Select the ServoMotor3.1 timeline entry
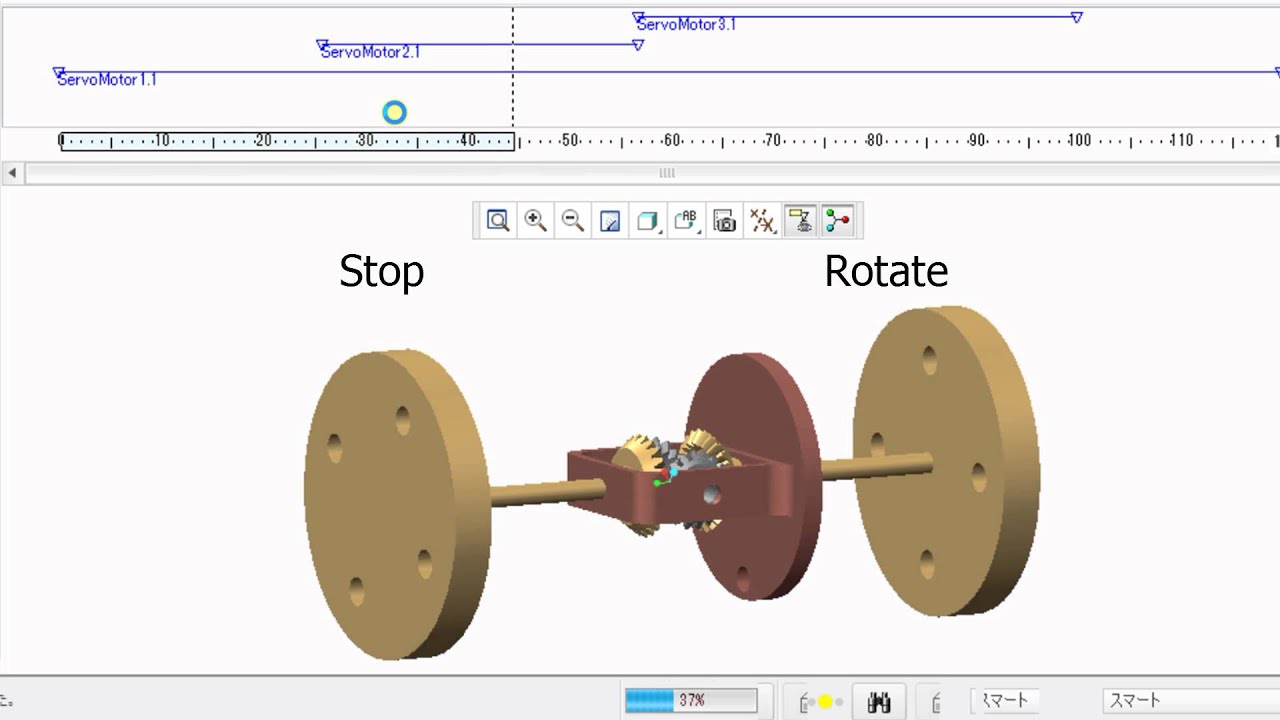The image size is (1280, 720). 686,24
